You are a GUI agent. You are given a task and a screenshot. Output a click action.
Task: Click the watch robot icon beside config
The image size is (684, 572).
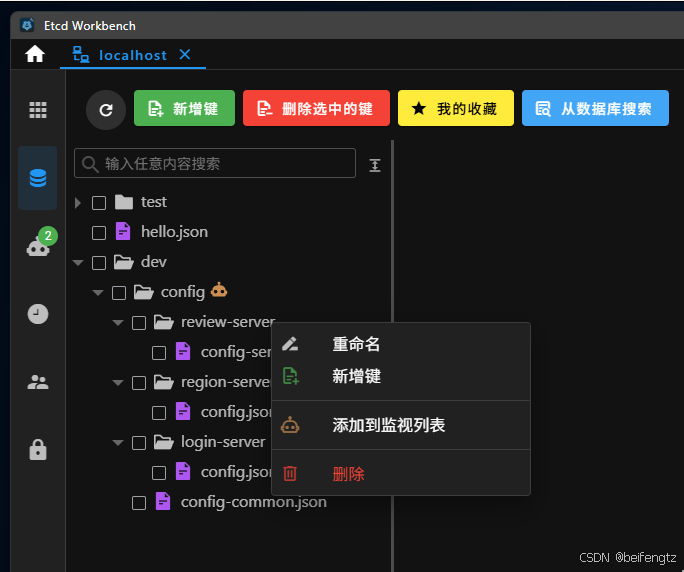click(x=219, y=290)
